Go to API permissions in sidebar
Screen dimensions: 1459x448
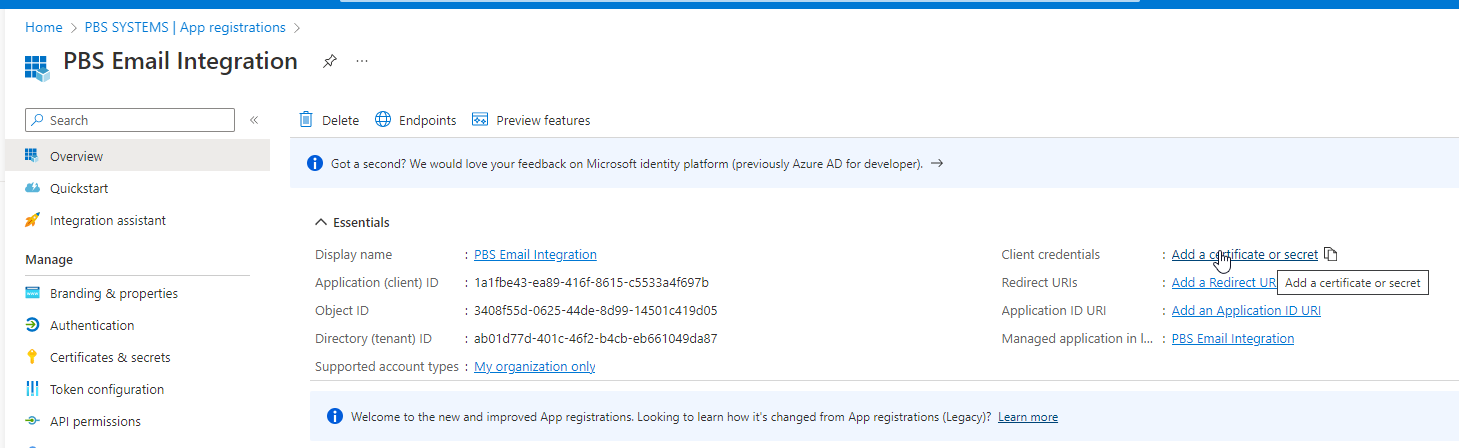(x=95, y=421)
